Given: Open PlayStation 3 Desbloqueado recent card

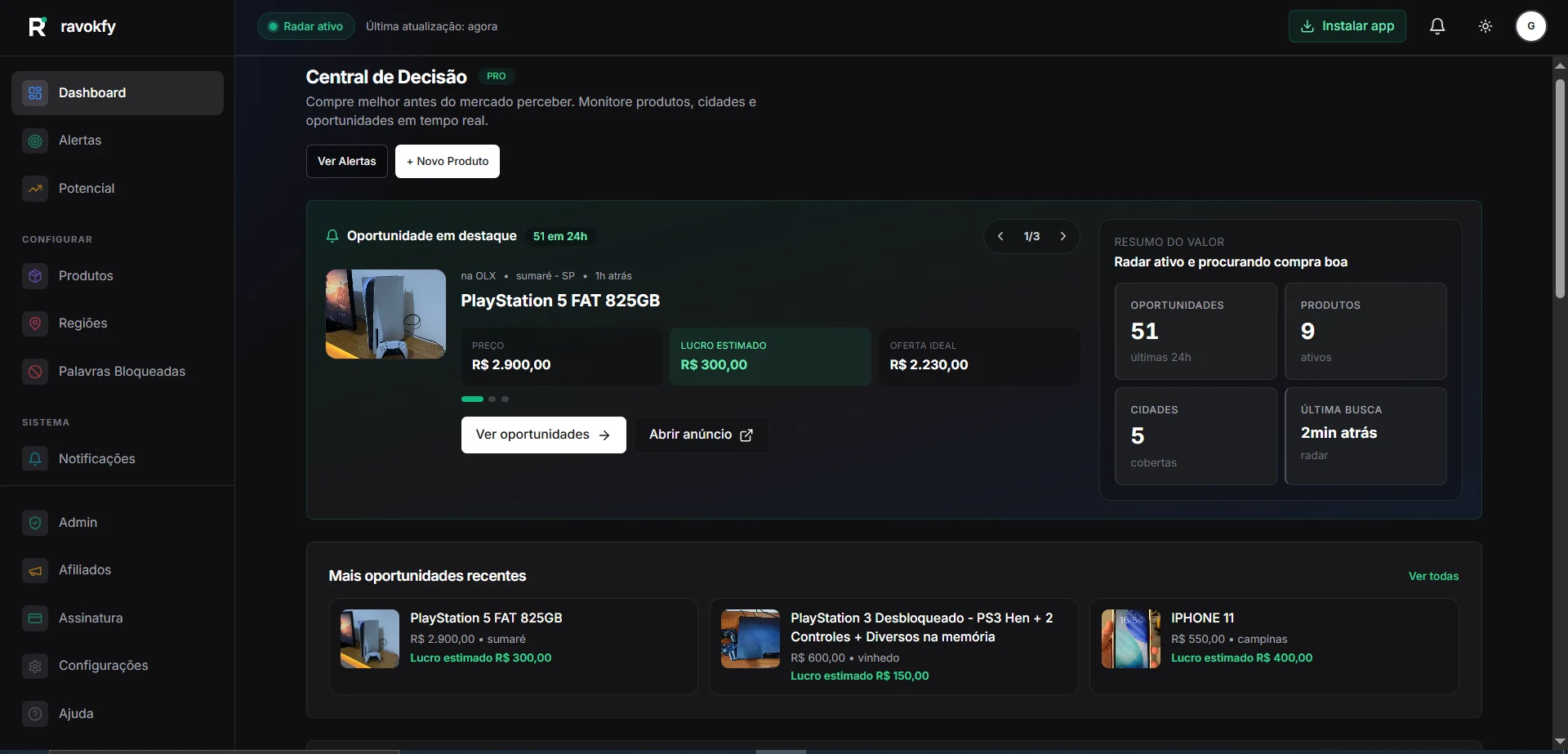Looking at the screenshot, I should 894,647.
